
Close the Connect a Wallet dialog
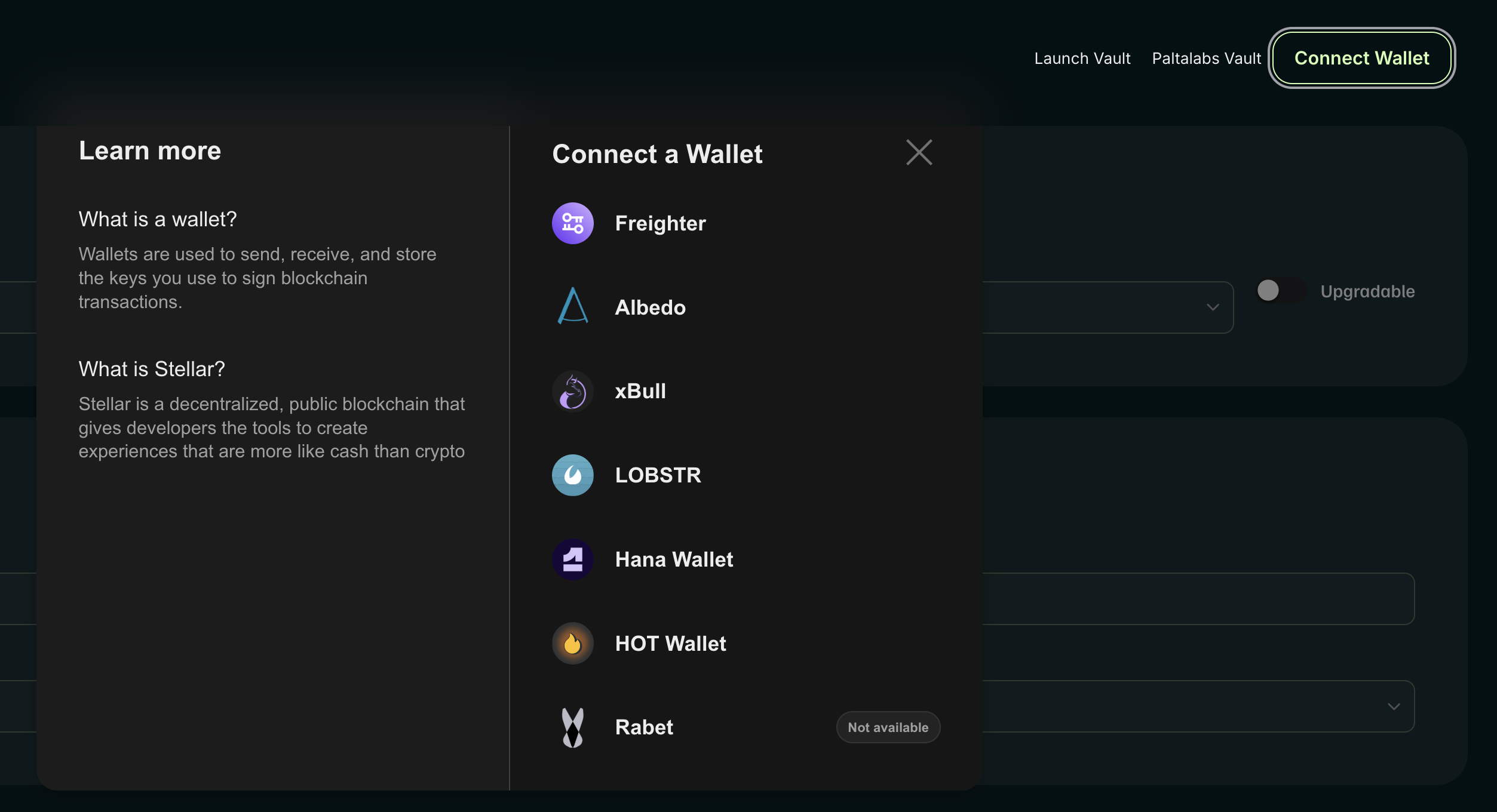coord(919,153)
